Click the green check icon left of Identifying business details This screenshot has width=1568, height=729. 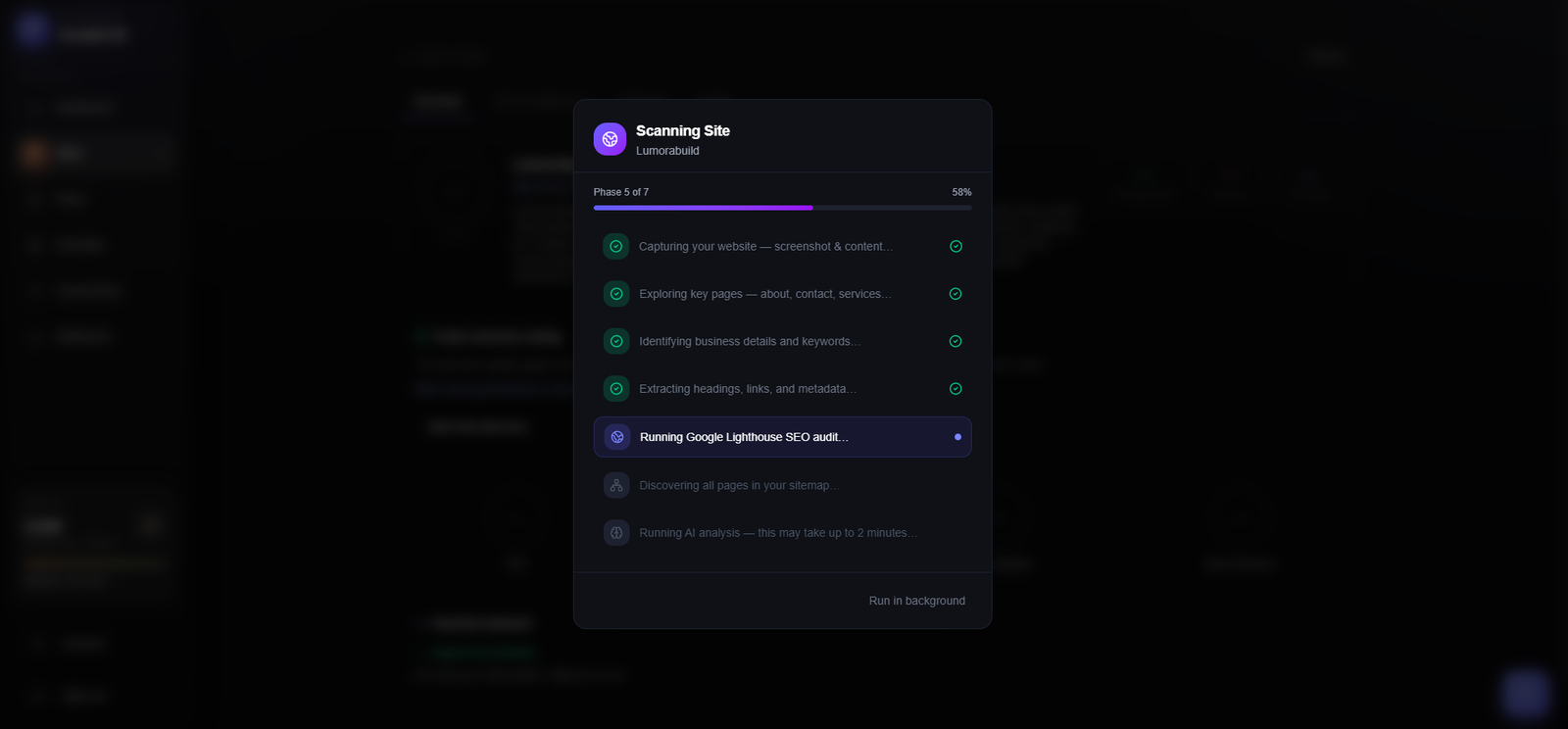pyautogui.click(x=616, y=341)
